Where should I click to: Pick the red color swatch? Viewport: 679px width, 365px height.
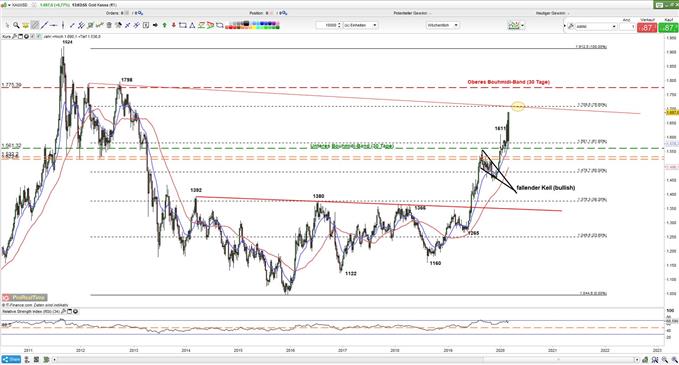[230, 27]
